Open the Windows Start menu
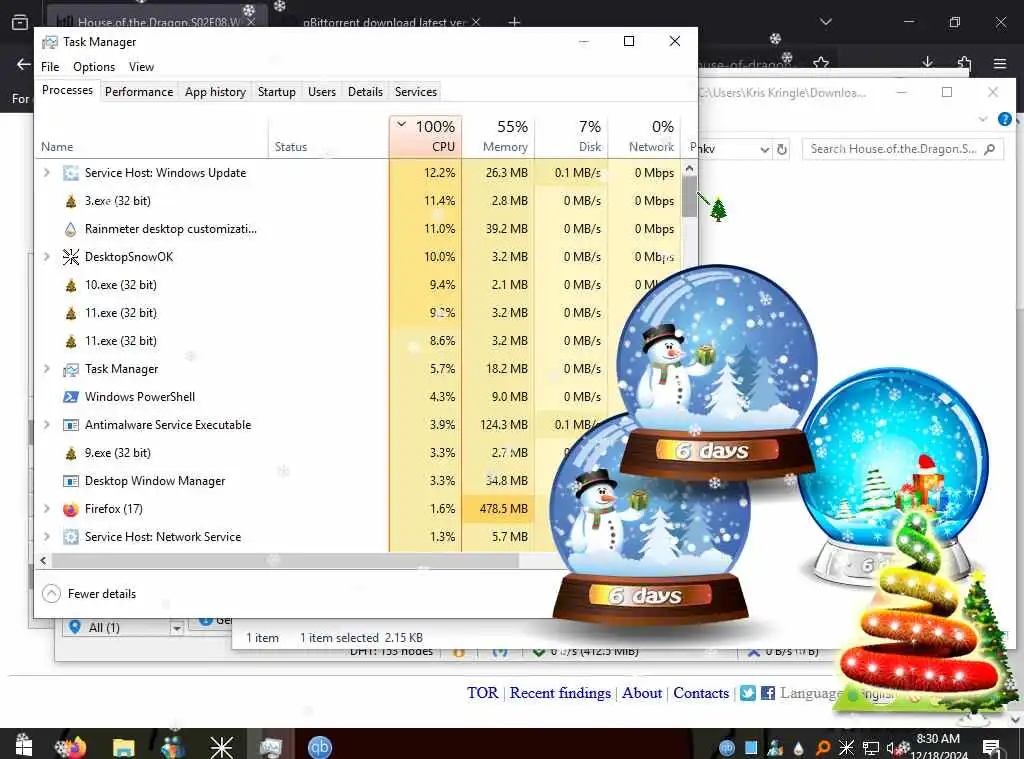Image resolution: width=1024 pixels, height=759 pixels. (x=24, y=745)
